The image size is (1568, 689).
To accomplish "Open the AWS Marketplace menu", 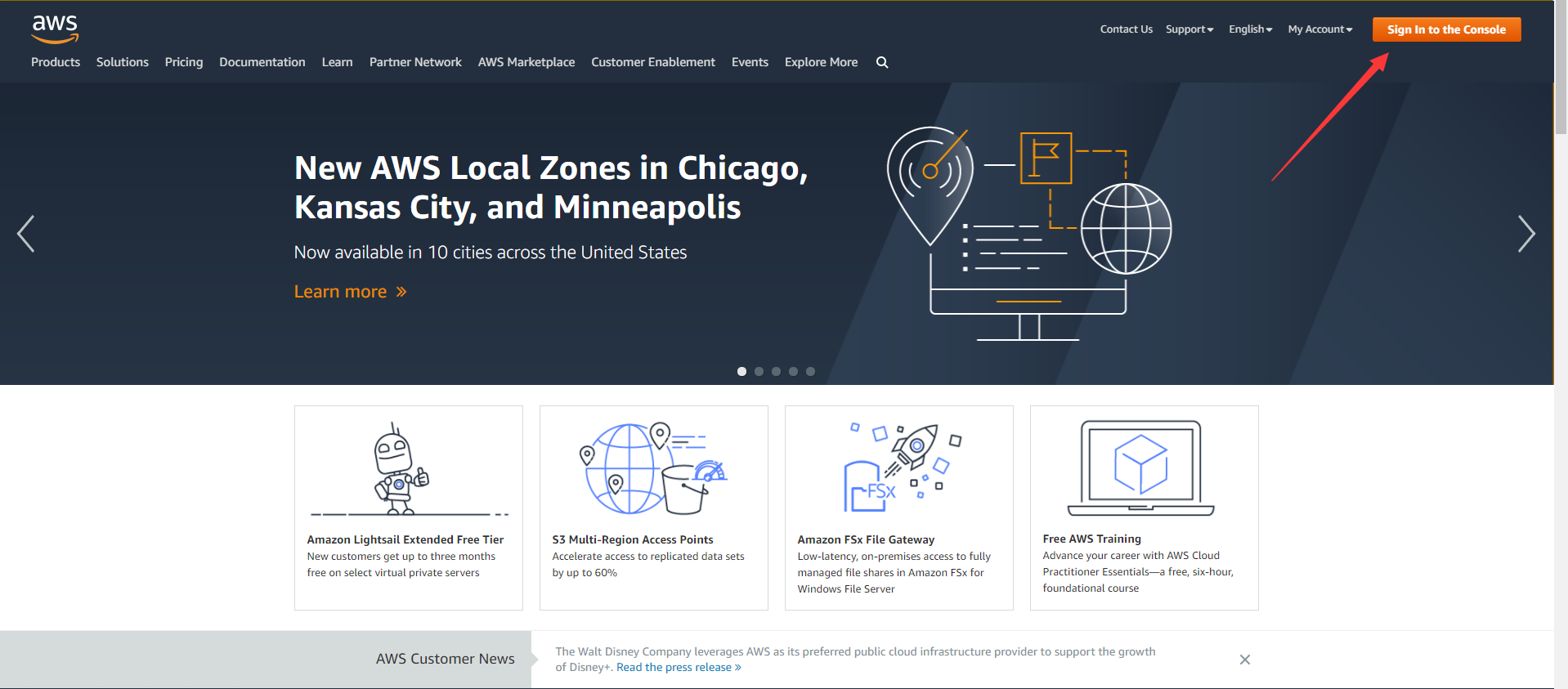I will click(526, 62).
